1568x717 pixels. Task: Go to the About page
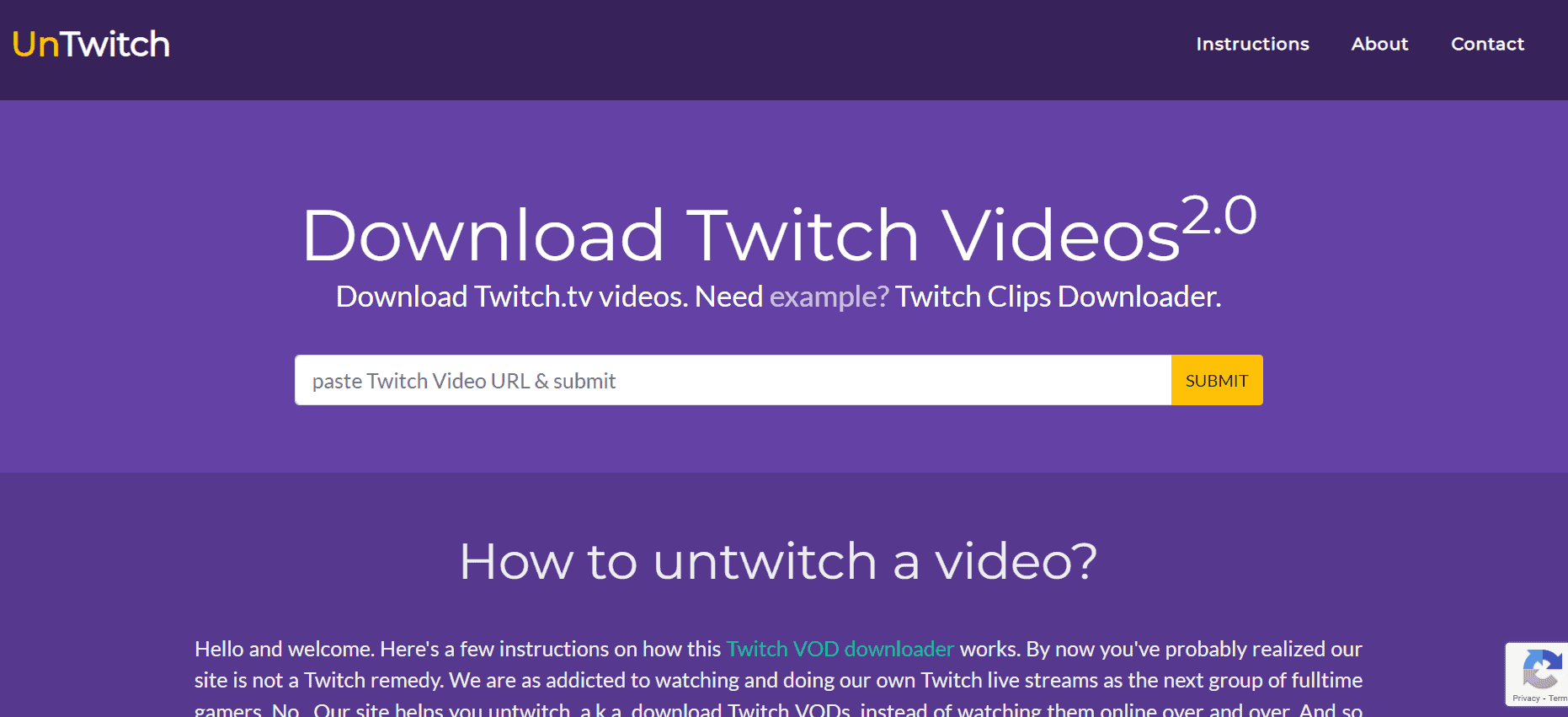(1379, 44)
